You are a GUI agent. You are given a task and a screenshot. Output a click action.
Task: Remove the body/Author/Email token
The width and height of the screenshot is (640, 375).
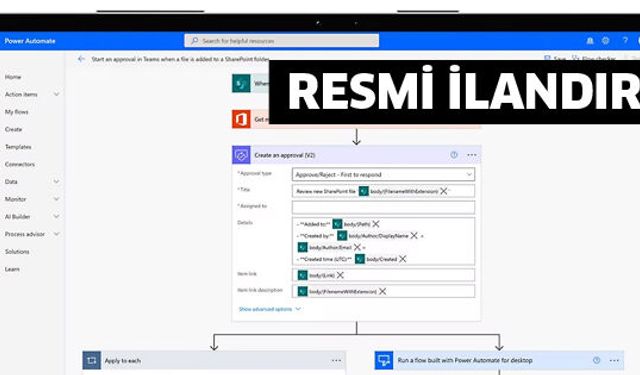[357, 247]
